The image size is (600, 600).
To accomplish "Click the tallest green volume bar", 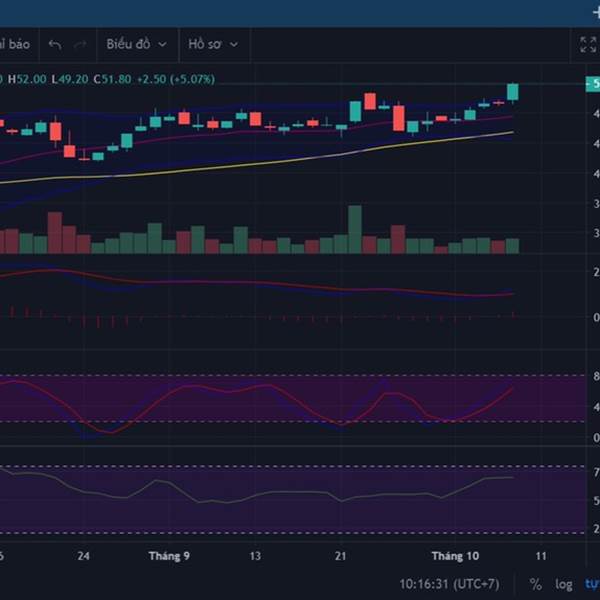I will click(355, 230).
